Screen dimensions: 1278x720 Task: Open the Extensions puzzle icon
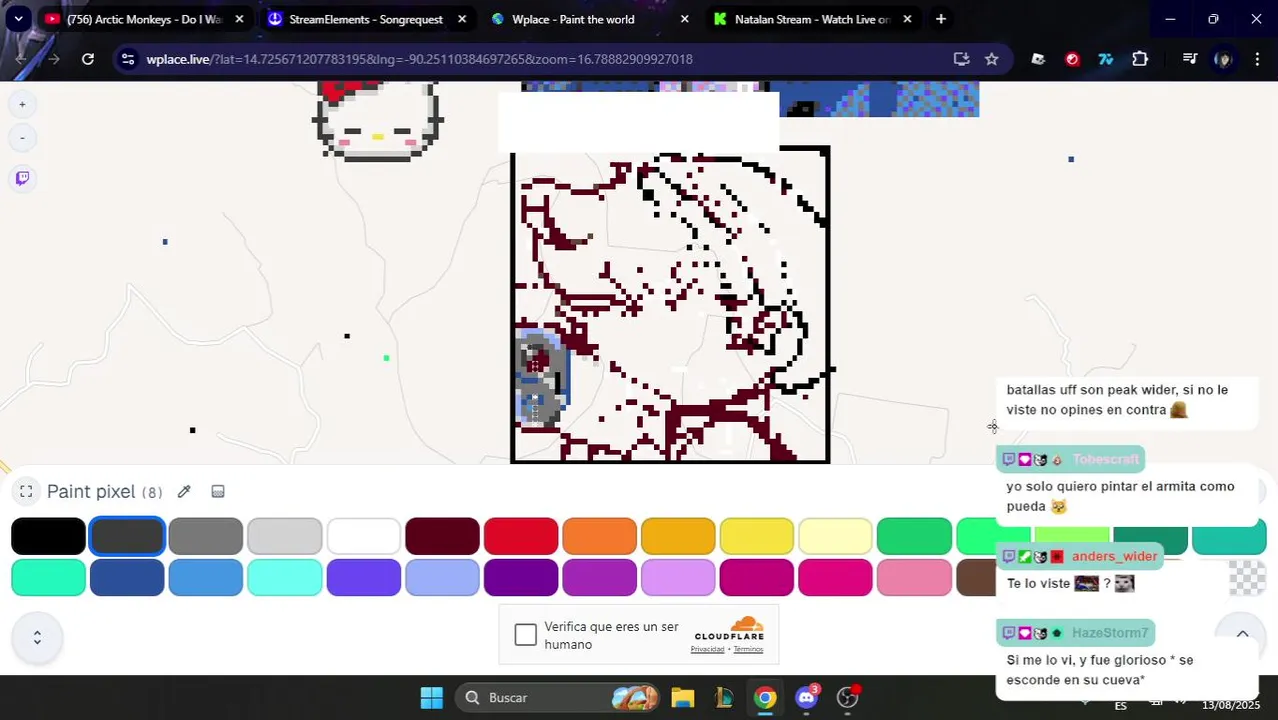1140,59
